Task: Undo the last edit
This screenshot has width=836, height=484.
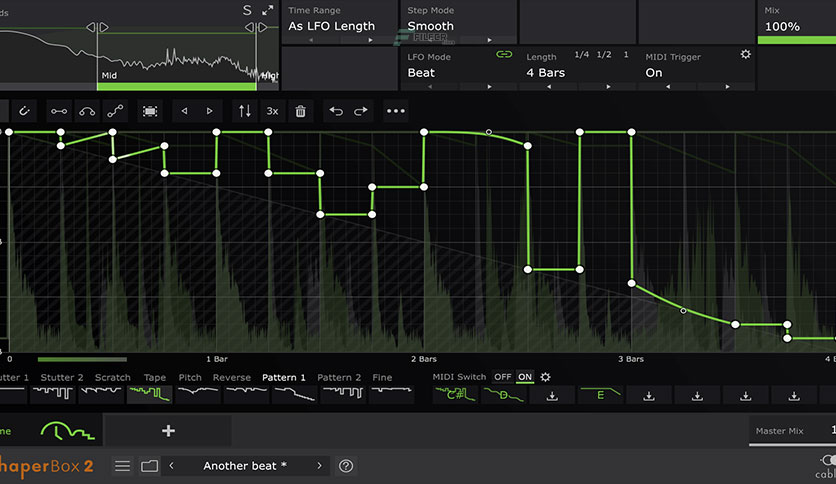Action: [x=337, y=111]
